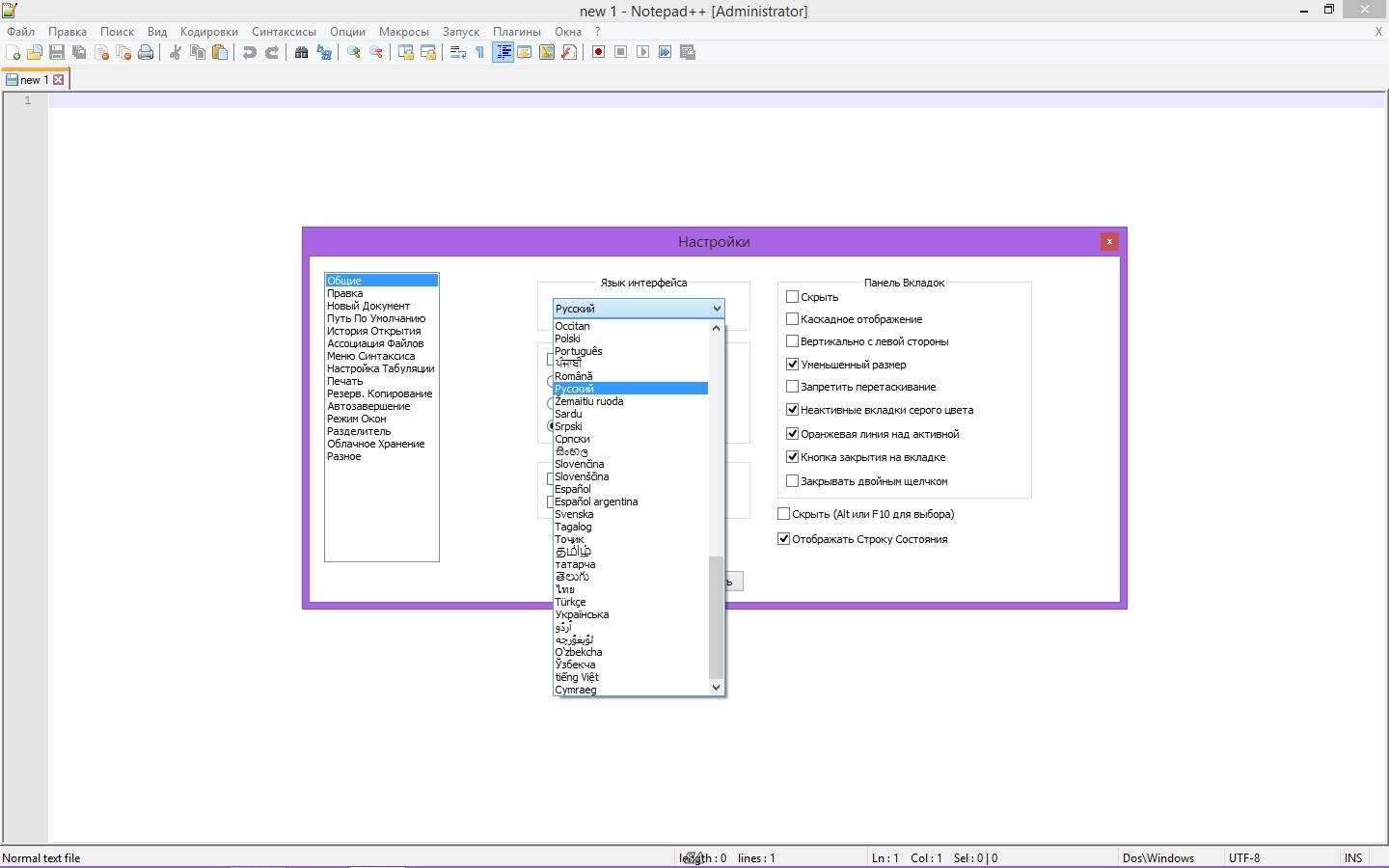Image resolution: width=1389 pixels, height=868 pixels.
Task: Open Find with the binoculars icon
Action: pyautogui.click(x=302, y=52)
